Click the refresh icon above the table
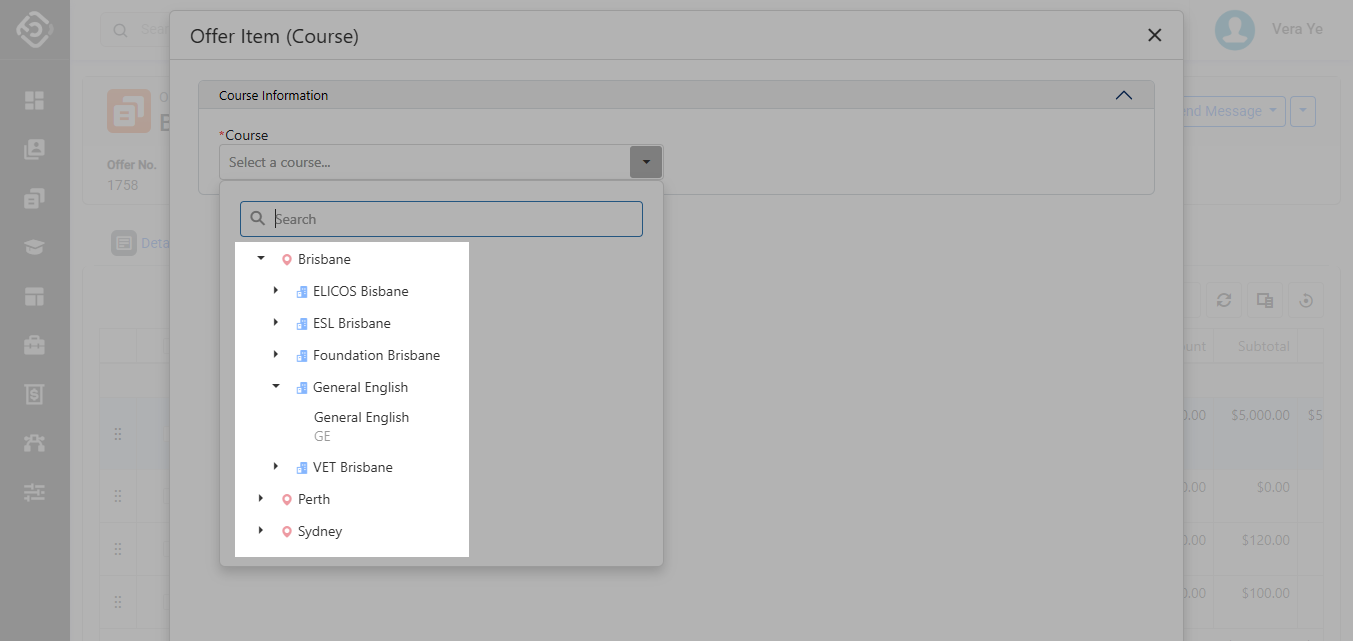The image size is (1353, 641). point(1223,300)
